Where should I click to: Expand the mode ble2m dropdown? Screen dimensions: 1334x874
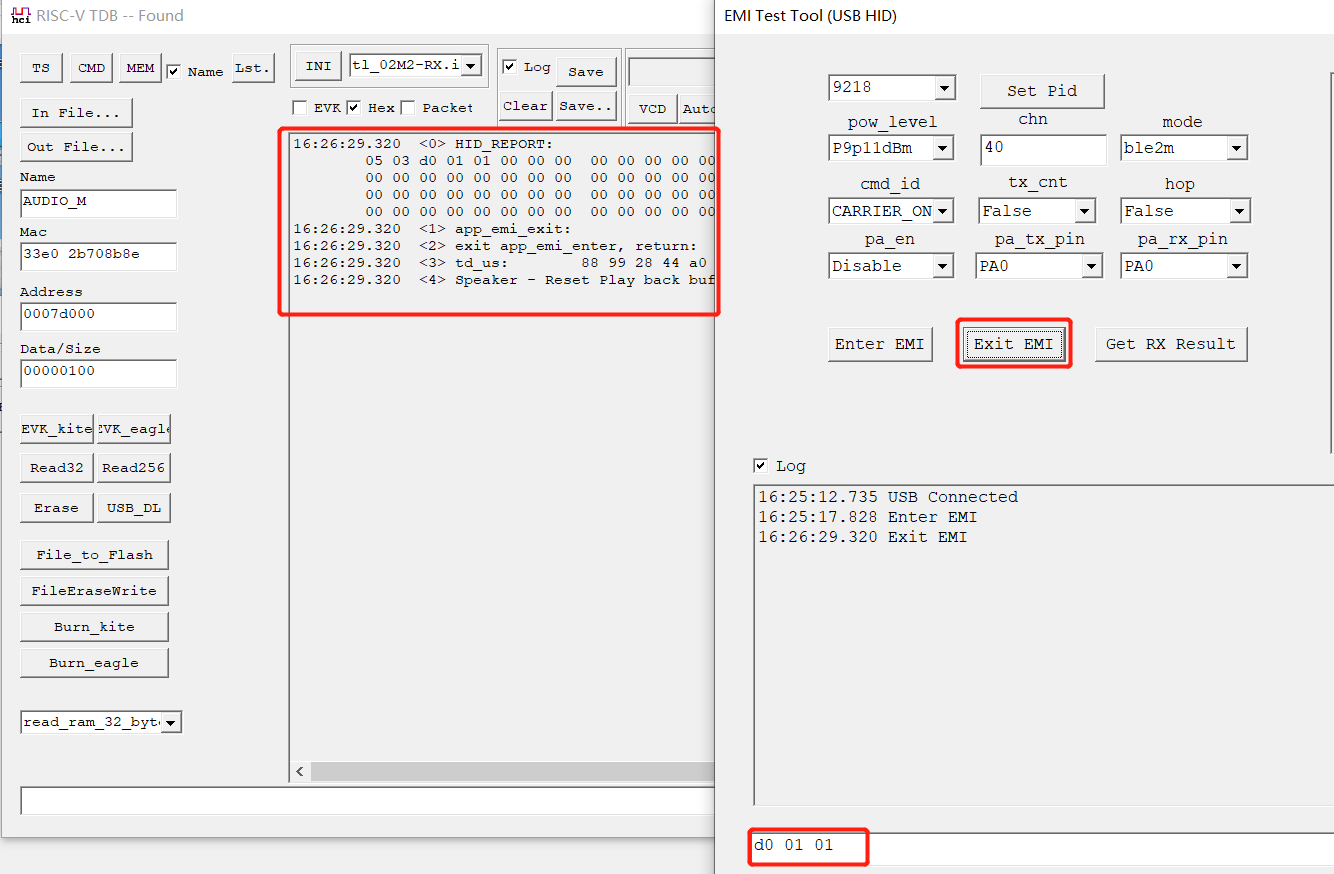coord(1237,149)
